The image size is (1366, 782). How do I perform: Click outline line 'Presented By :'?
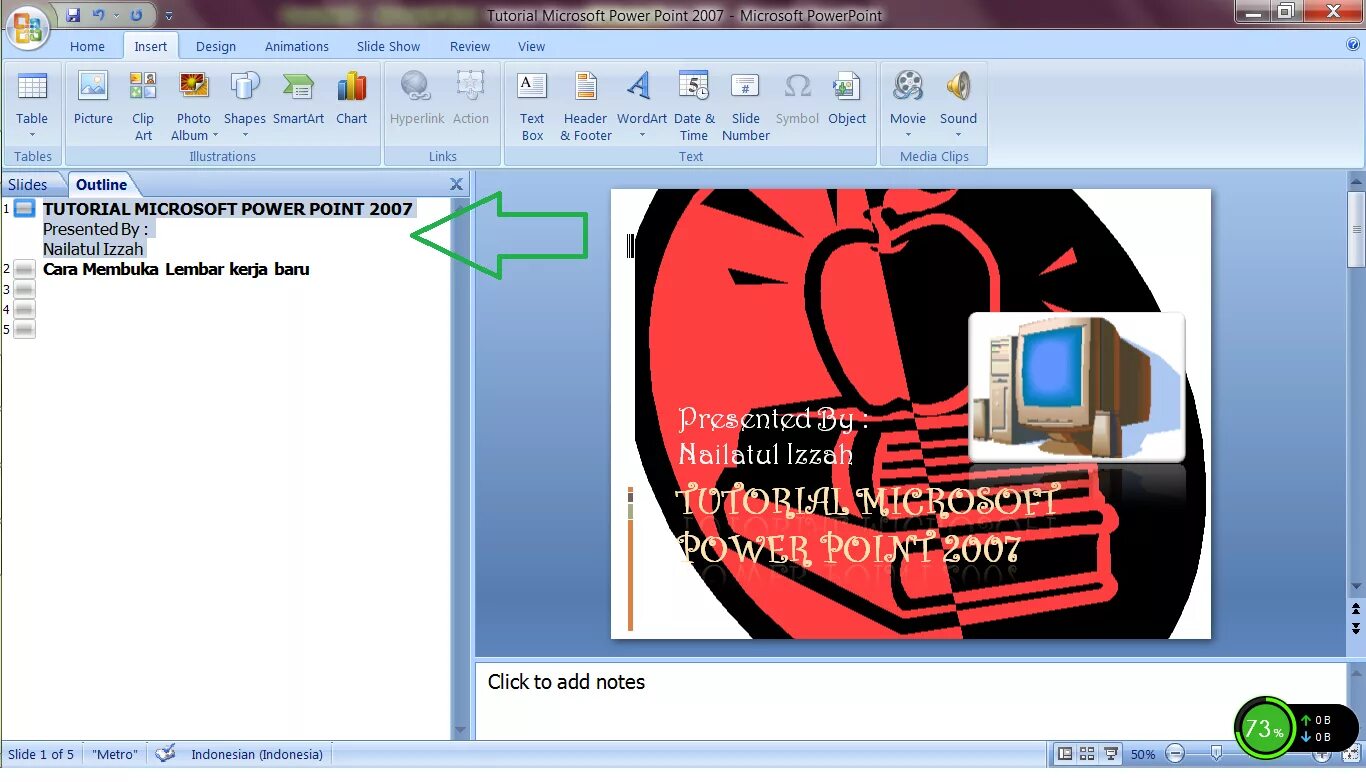[x=95, y=229]
